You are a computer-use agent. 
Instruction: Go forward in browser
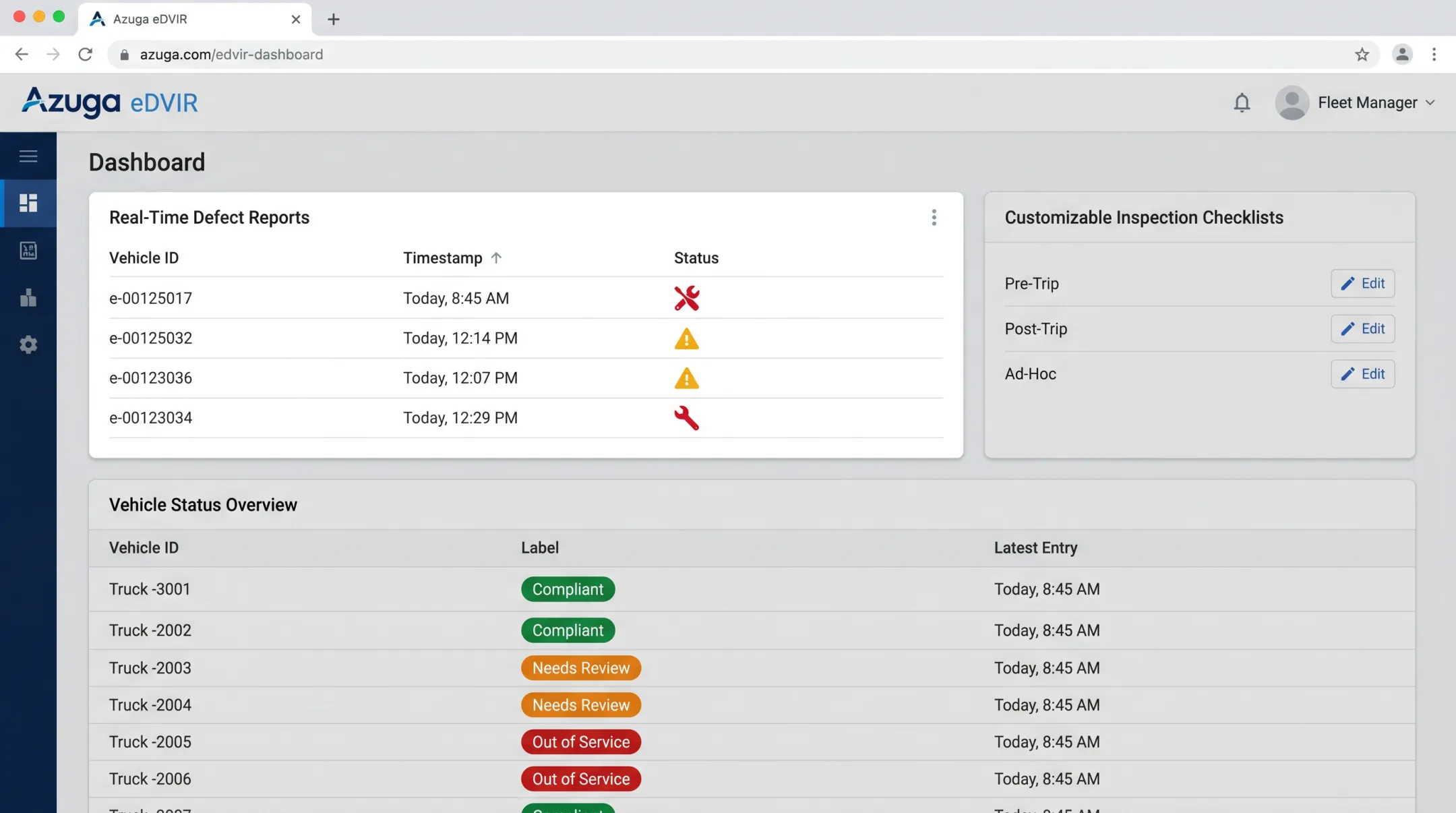[53, 54]
